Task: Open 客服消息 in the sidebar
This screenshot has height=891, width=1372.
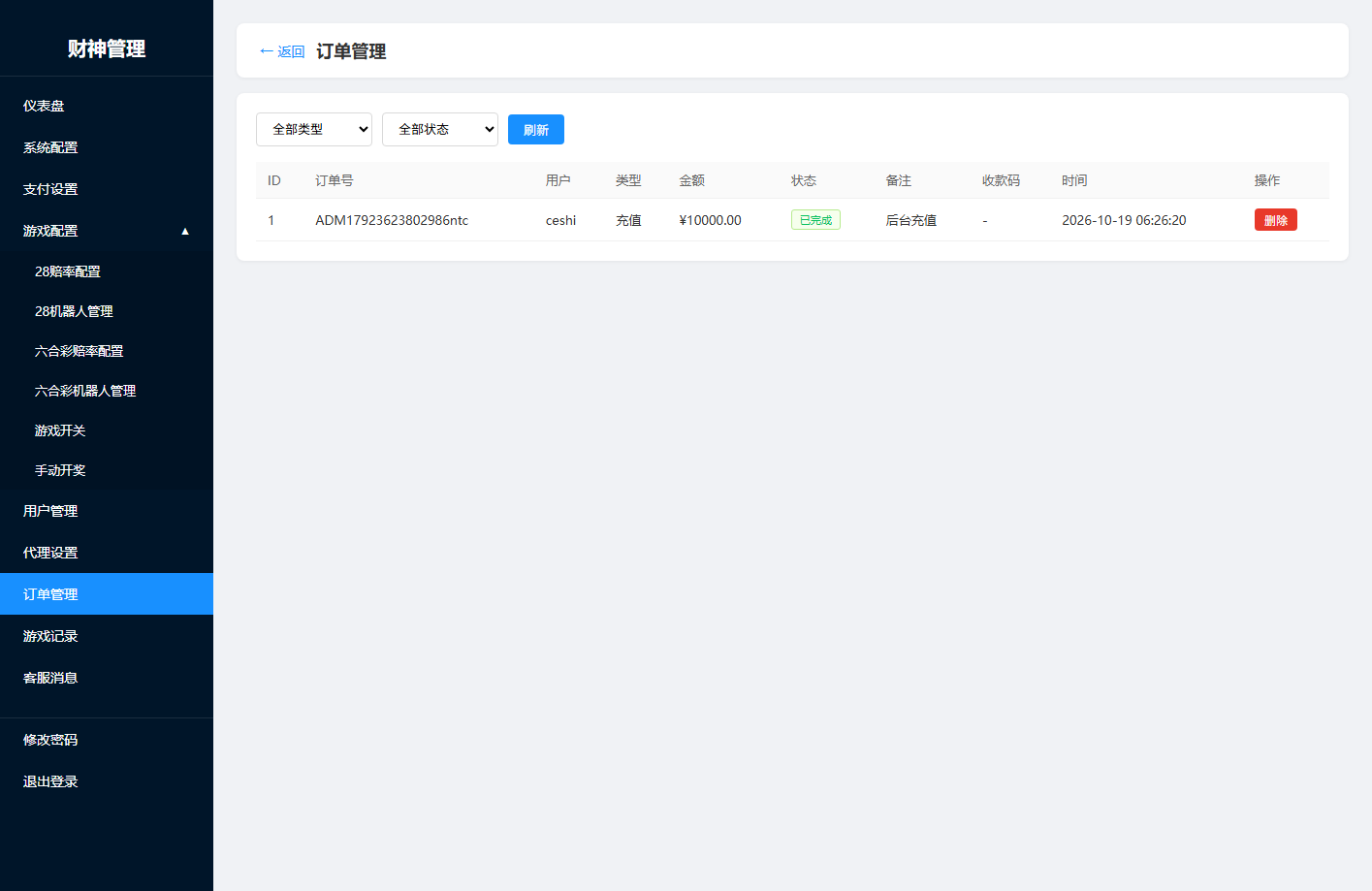Action: (107, 678)
